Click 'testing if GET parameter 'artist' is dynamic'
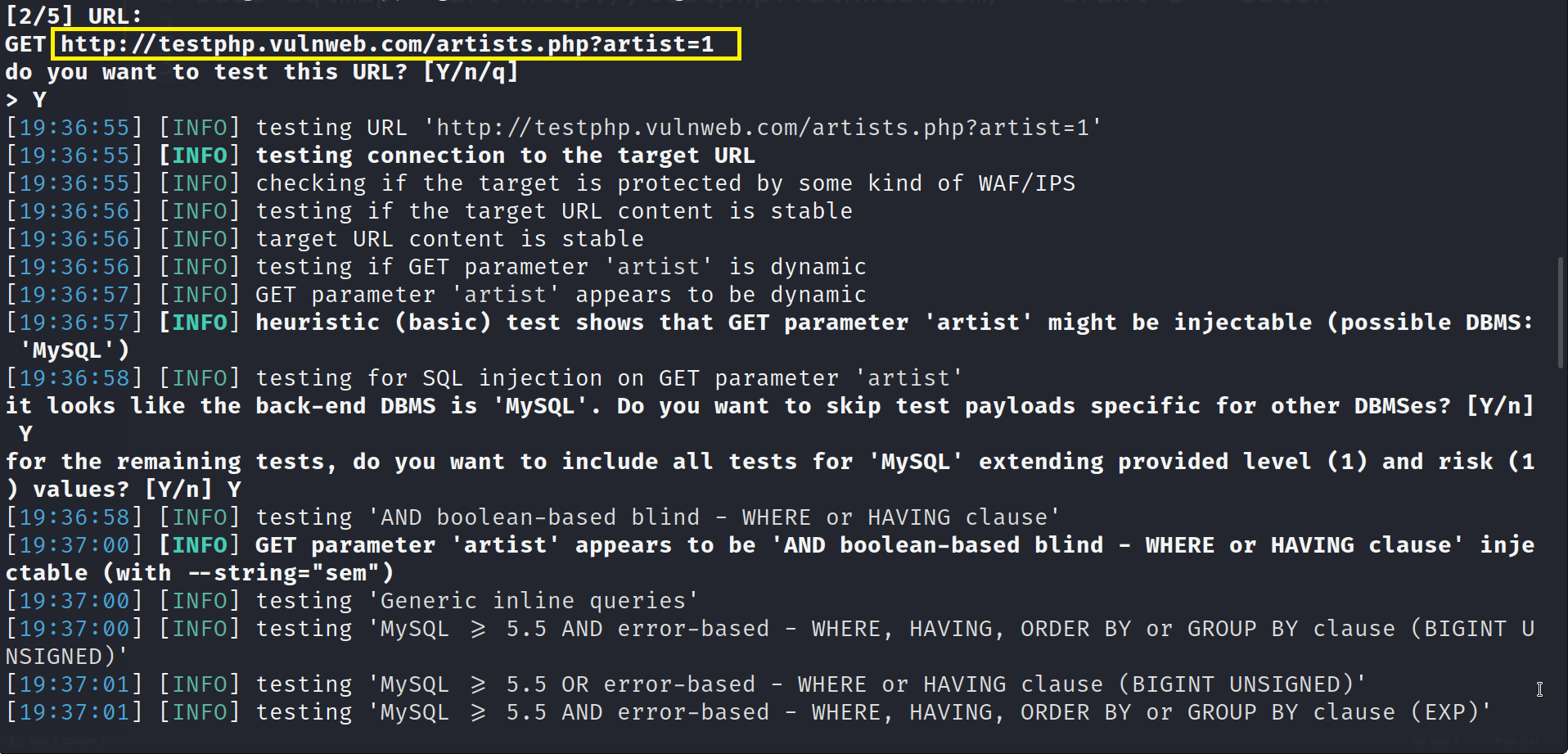The height and width of the screenshot is (754, 1568). [561, 267]
